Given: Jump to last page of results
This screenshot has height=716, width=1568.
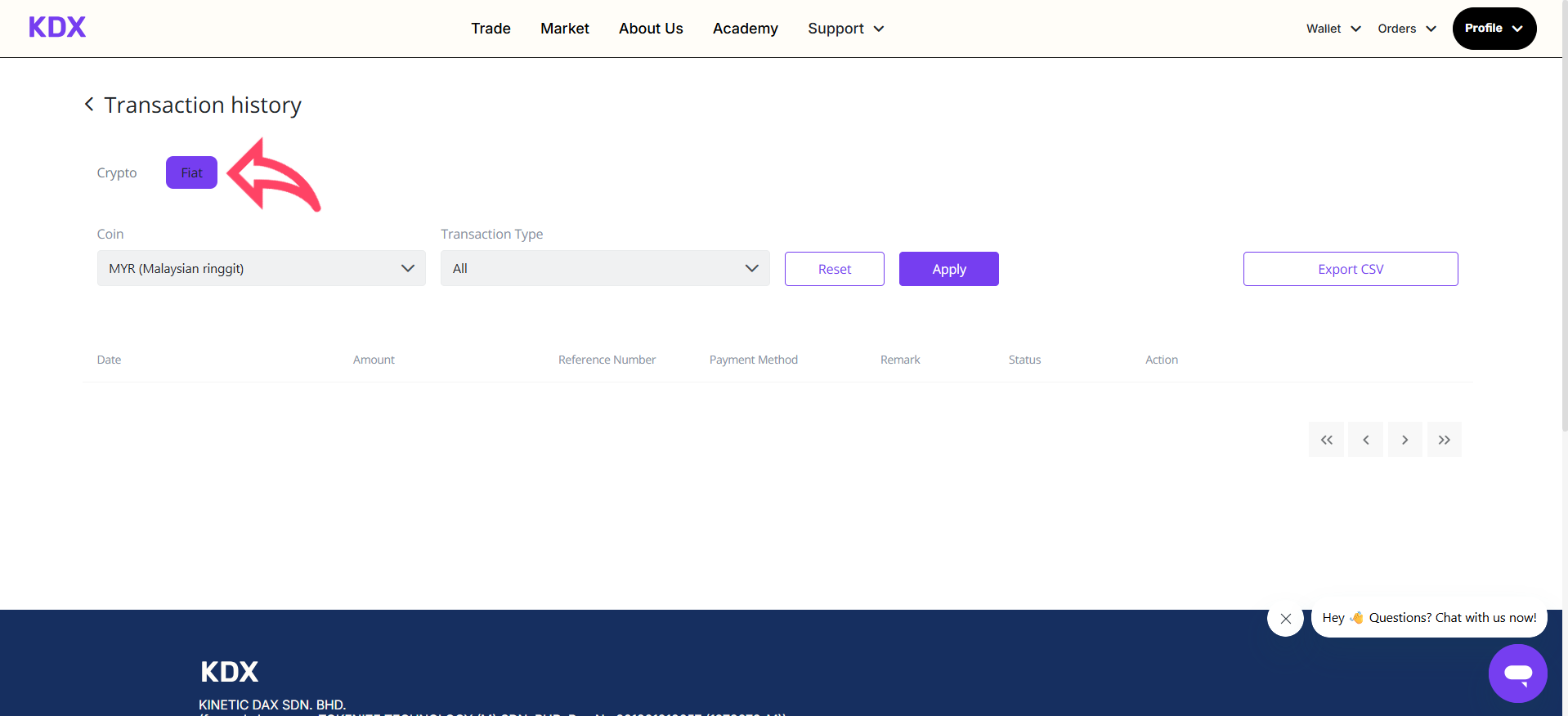Looking at the screenshot, I should (1444, 440).
